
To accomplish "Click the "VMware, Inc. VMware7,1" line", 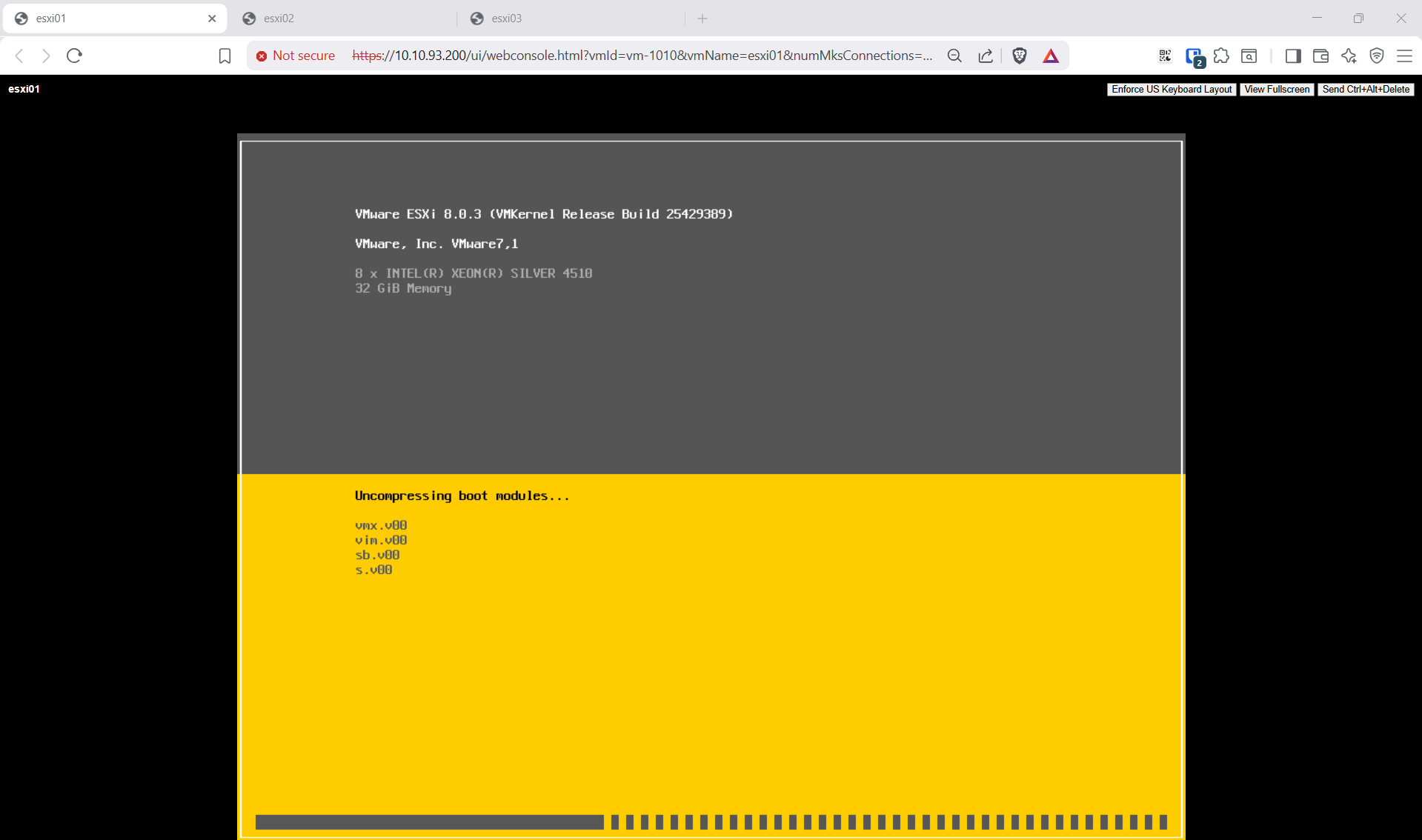I will (x=436, y=244).
